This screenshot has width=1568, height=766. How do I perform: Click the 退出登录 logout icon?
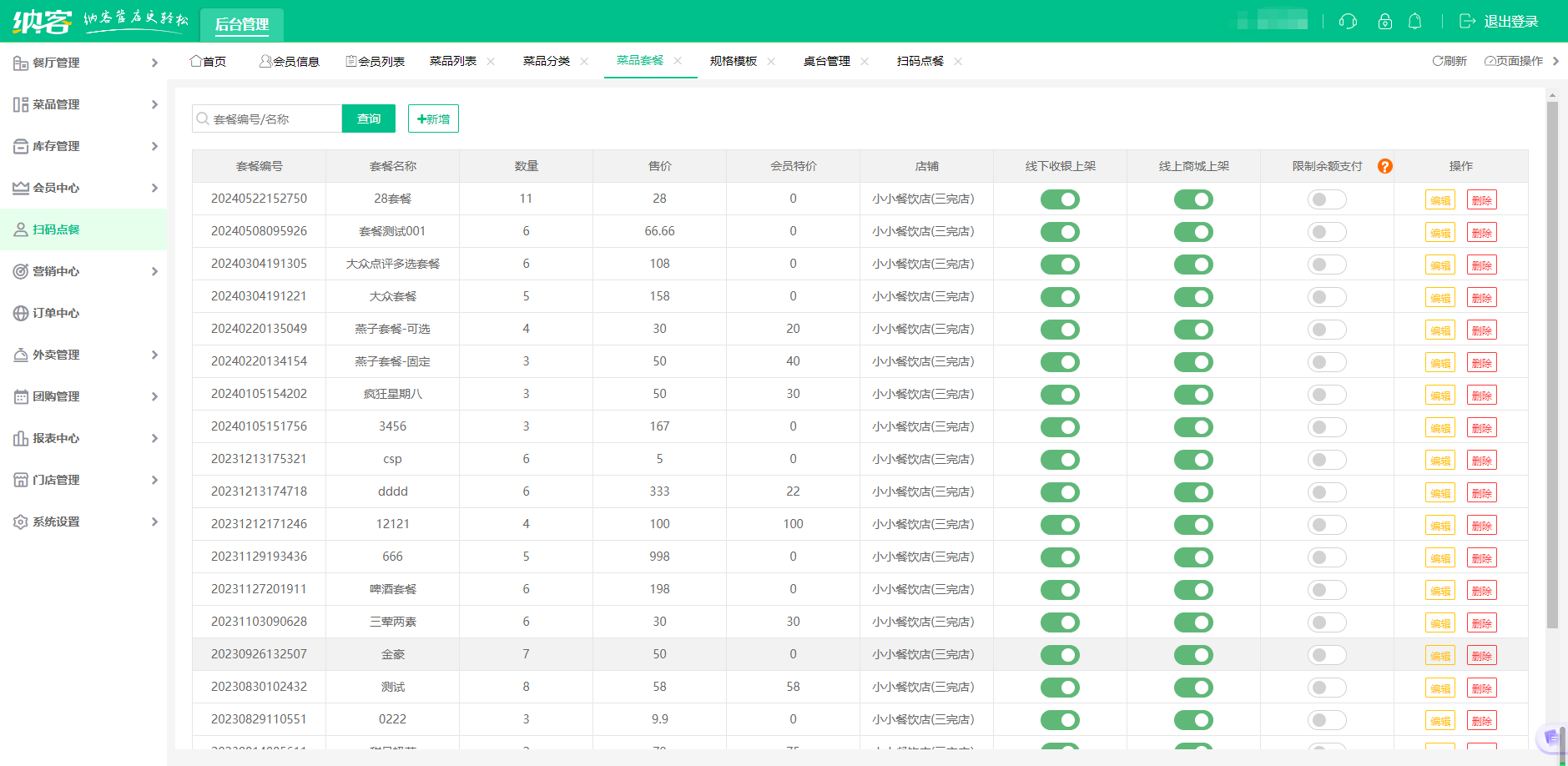1467,22
